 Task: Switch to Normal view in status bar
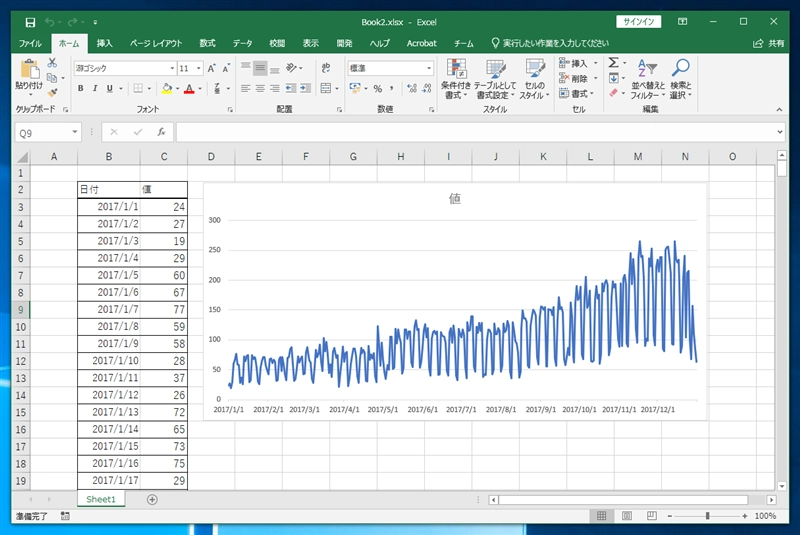[602, 516]
